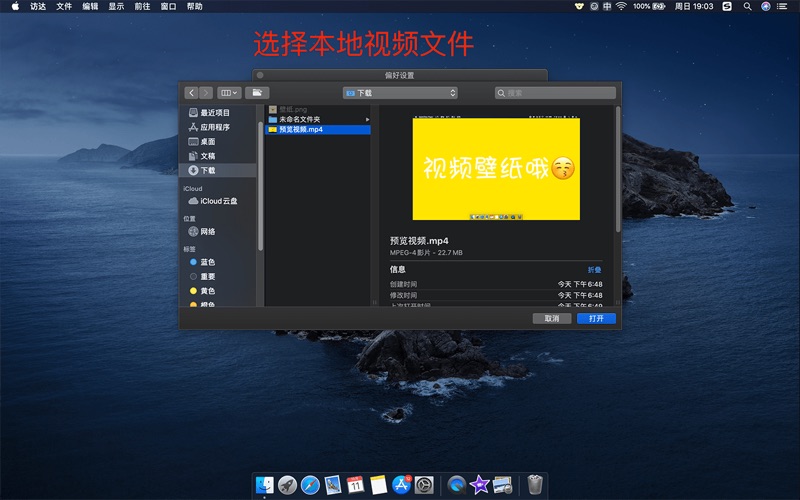Click the battery 100% indicator
Screen dimensions: 800x500
(x=649, y=6)
